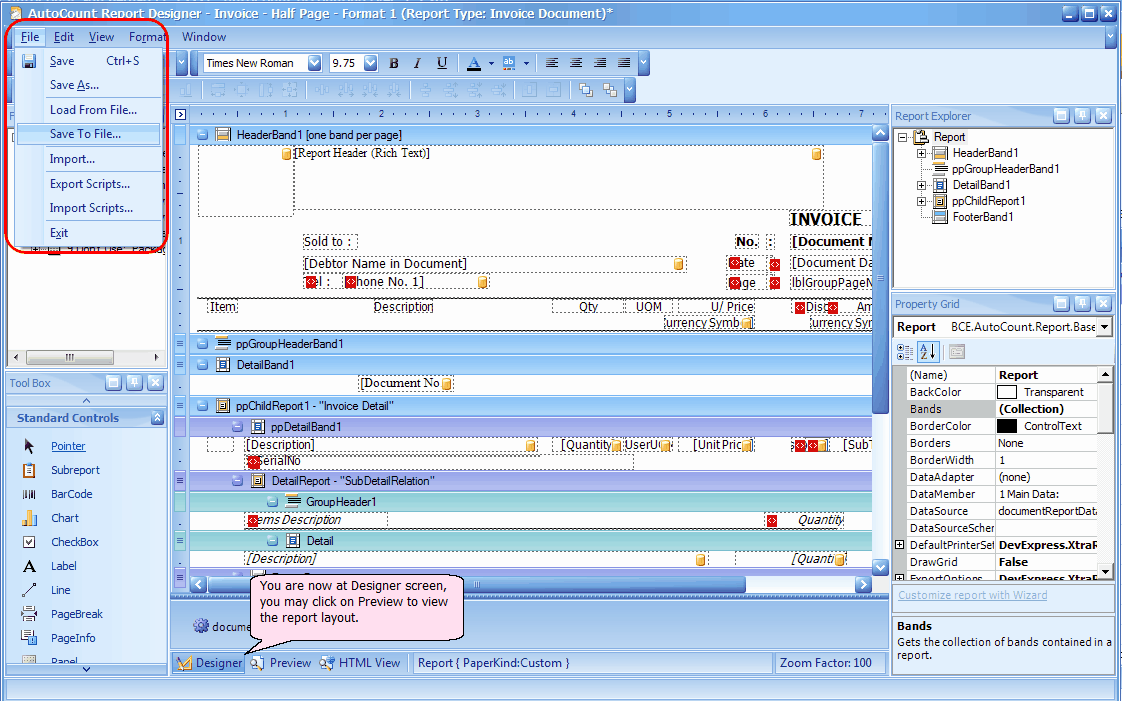The image size is (1122, 701).
Task: Open the Window menu
Action: click(x=204, y=37)
